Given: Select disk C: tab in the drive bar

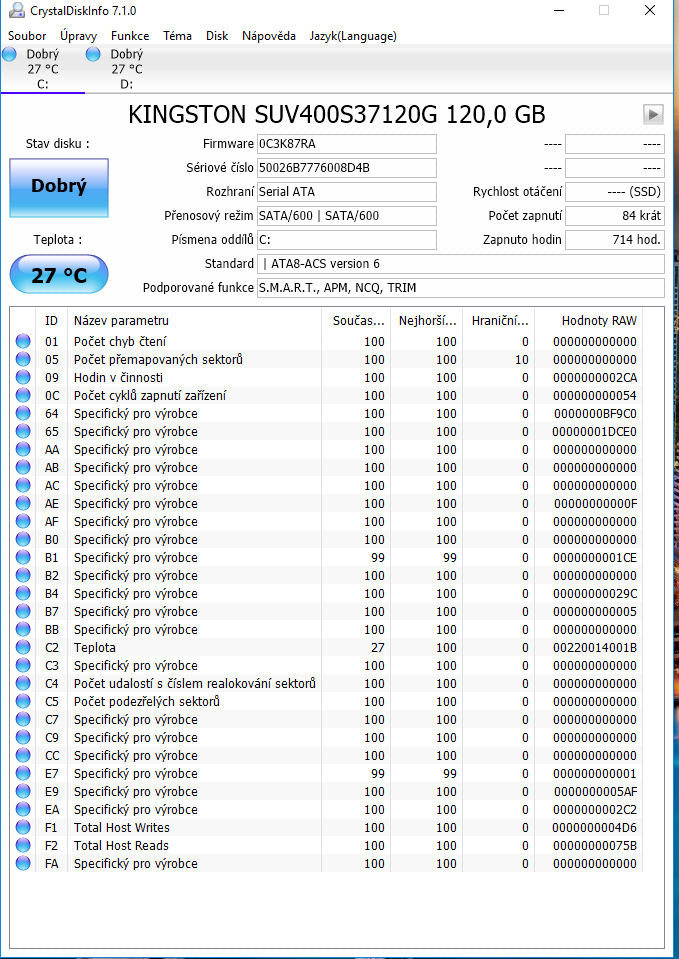Looking at the screenshot, I should point(42,68).
